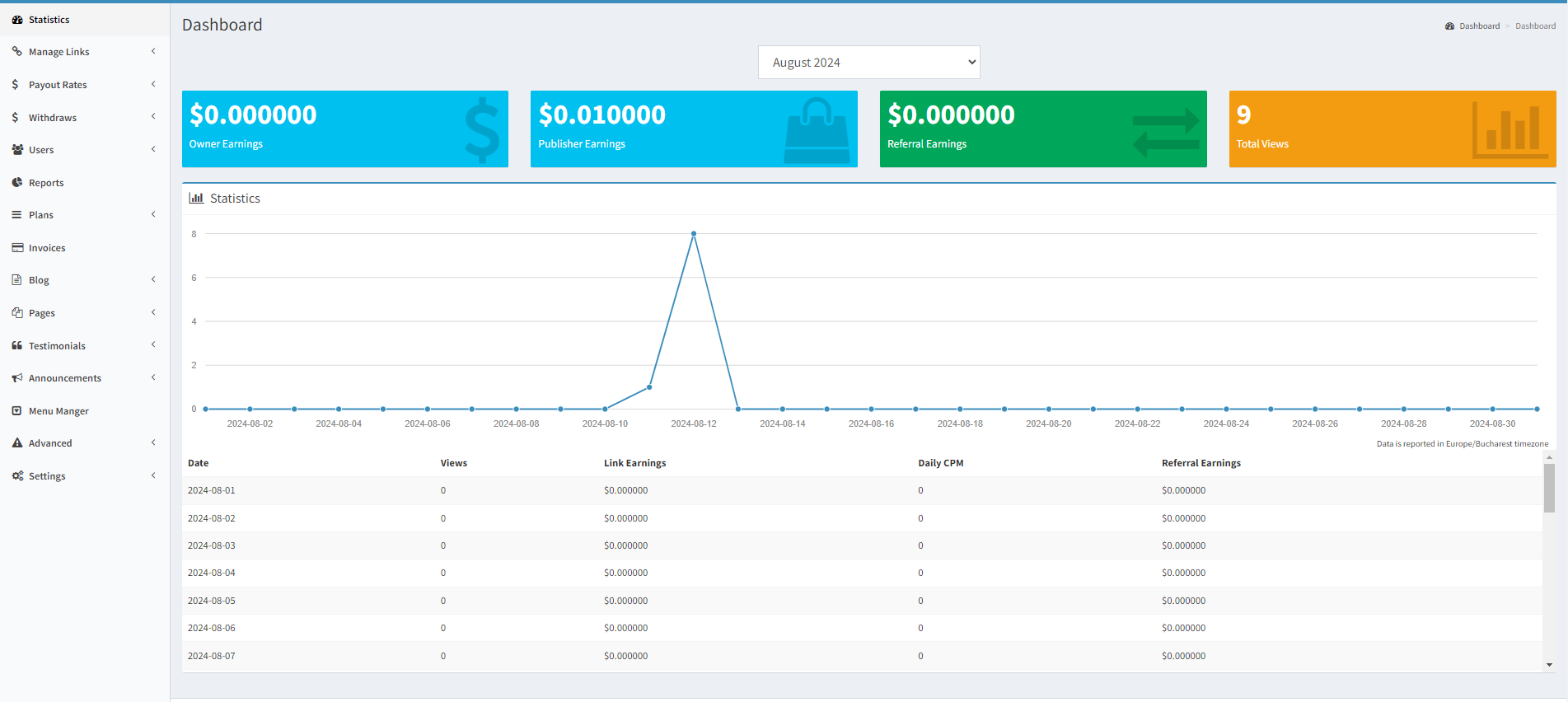Click the 2024-08-04 date cell
This screenshot has height=702, width=1568.
[x=212, y=573]
